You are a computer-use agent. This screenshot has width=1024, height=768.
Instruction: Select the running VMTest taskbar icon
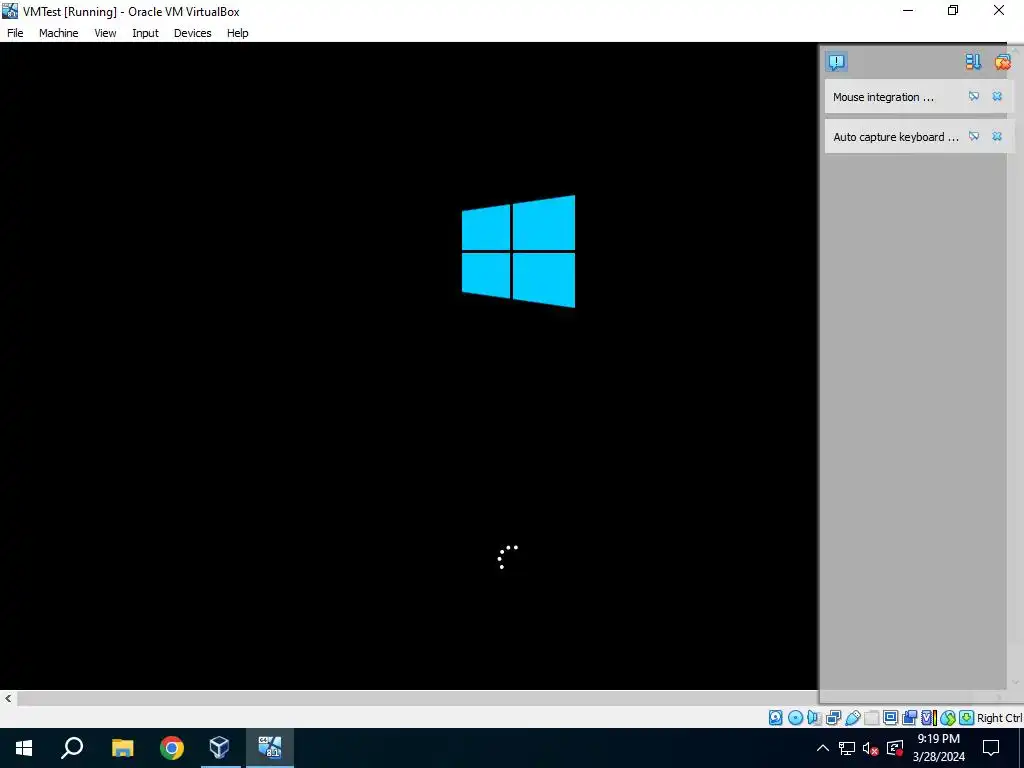click(270, 748)
